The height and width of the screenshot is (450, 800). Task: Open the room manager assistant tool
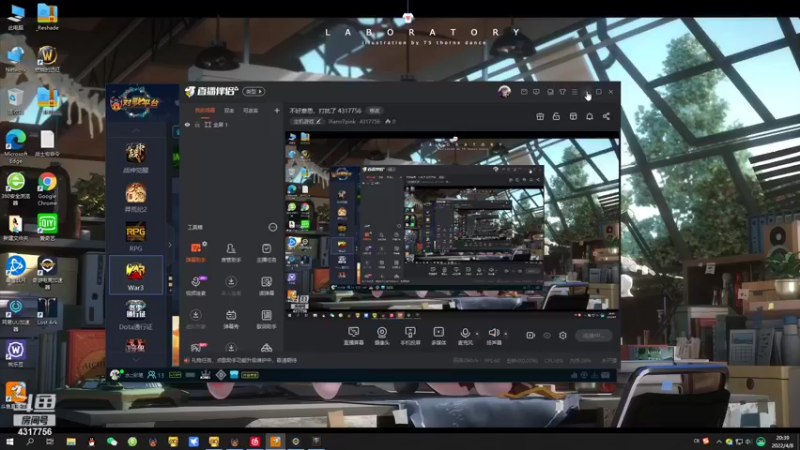(x=231, y=252)
